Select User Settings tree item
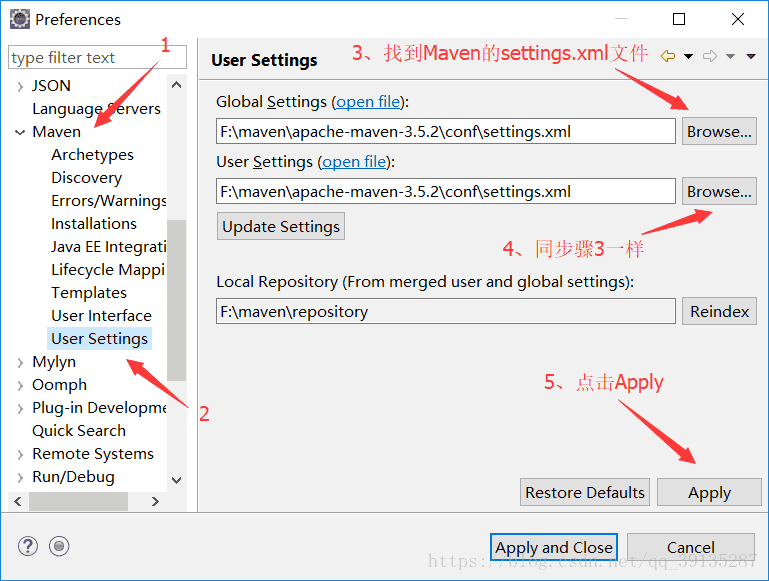The height and width of the screenshot is (581, 769). click(x=99, y=339)
